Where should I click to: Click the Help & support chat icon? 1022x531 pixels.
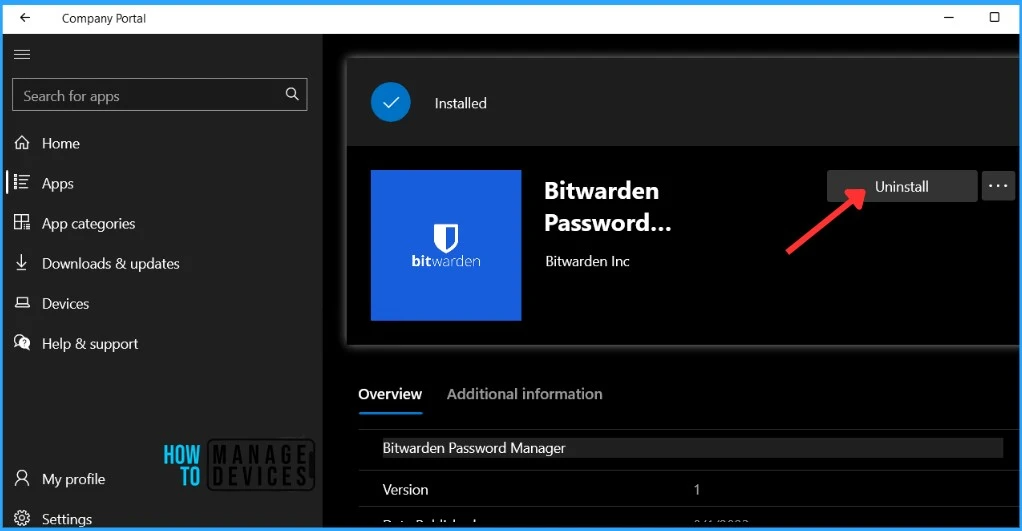coord(22,343)
